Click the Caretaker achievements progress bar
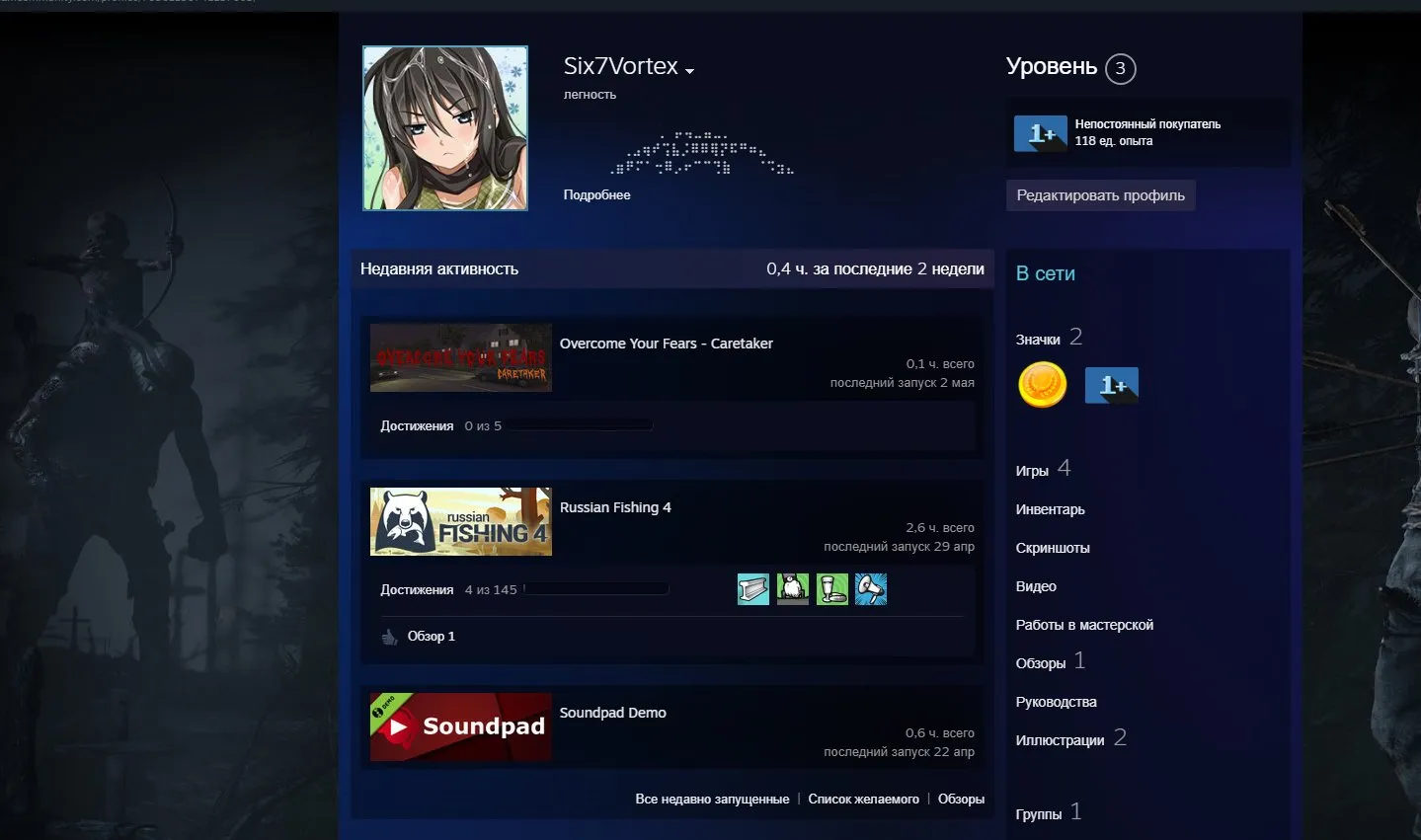The height and width of the screenshot is (840, 1421). [x=581, y=425]
